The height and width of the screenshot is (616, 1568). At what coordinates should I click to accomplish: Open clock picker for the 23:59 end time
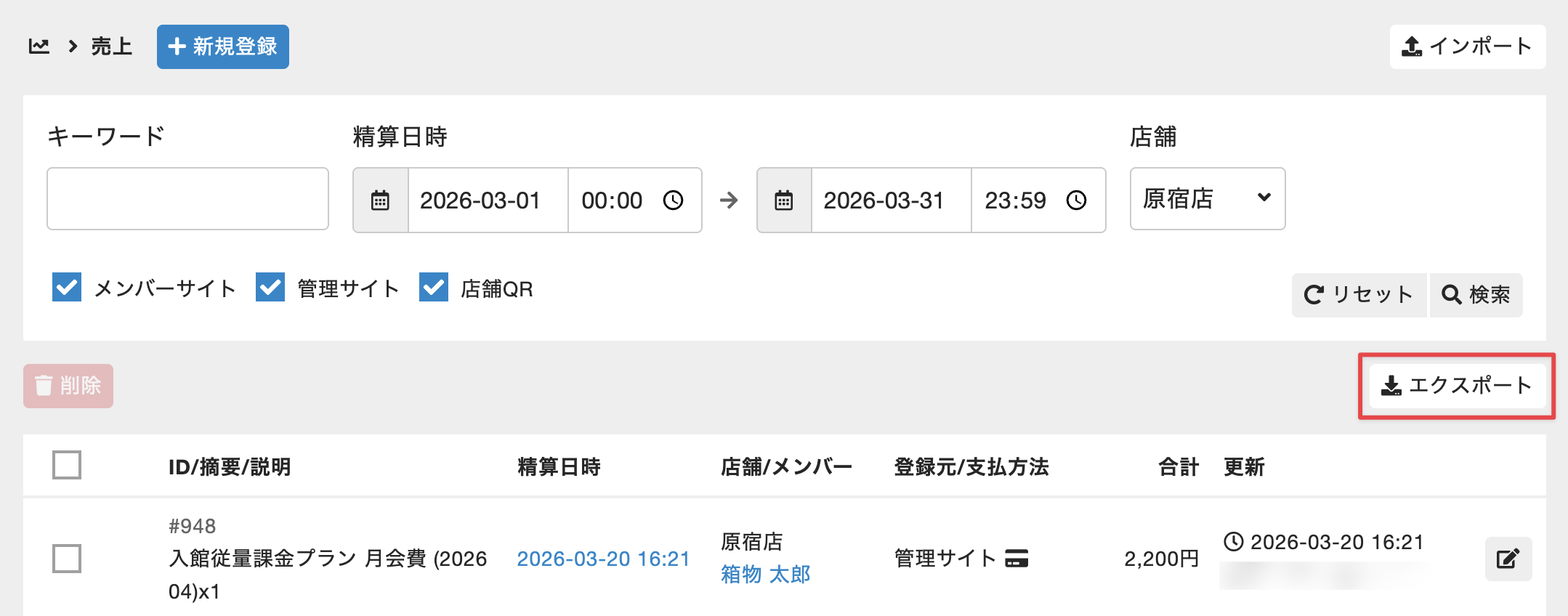[1075, 200]
